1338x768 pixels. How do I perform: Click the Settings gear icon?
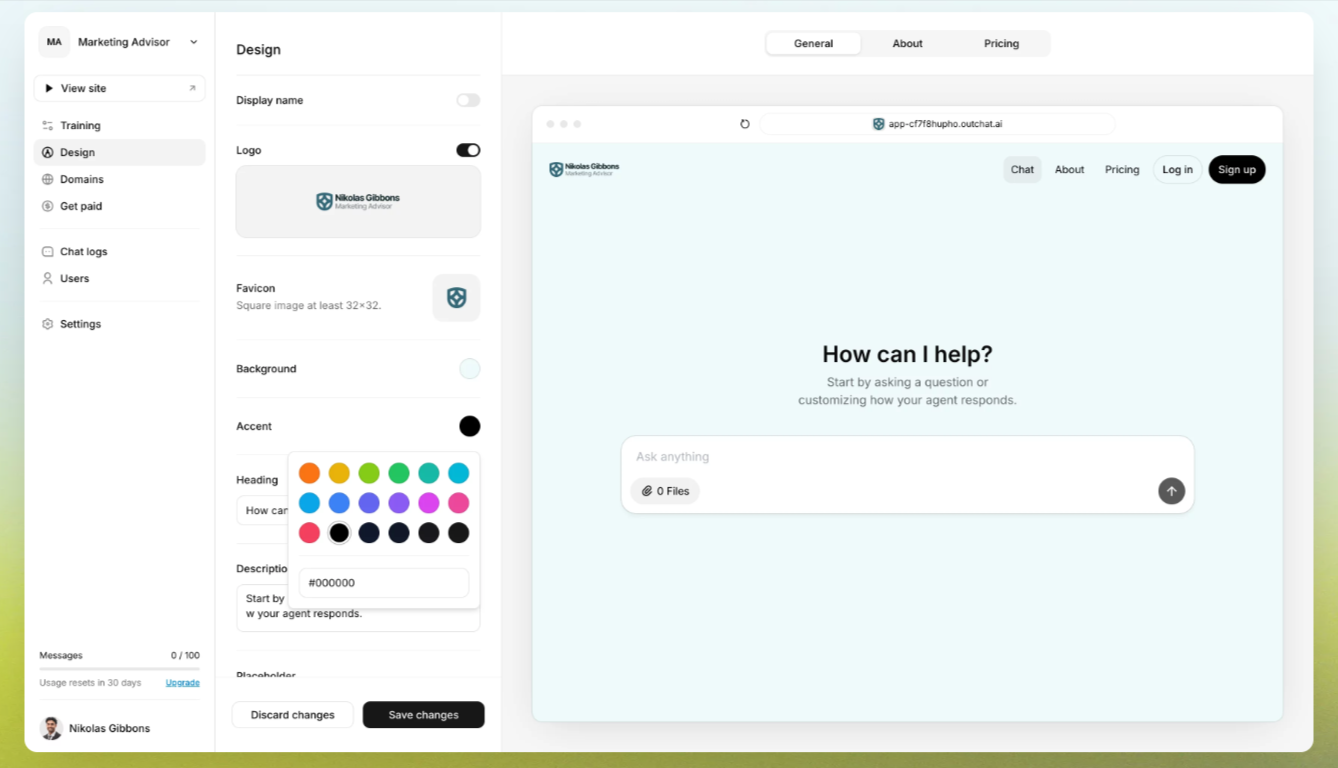point(47,324)
